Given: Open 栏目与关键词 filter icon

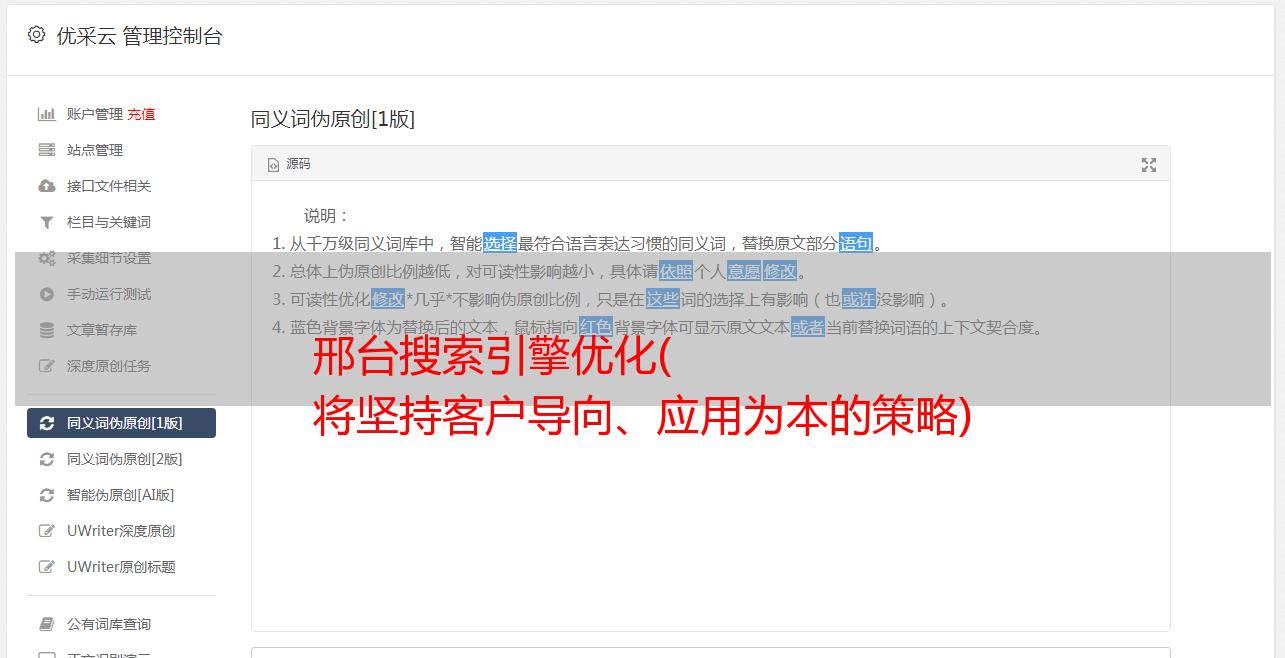Looking at the screenshot, I should click(47, 222).
